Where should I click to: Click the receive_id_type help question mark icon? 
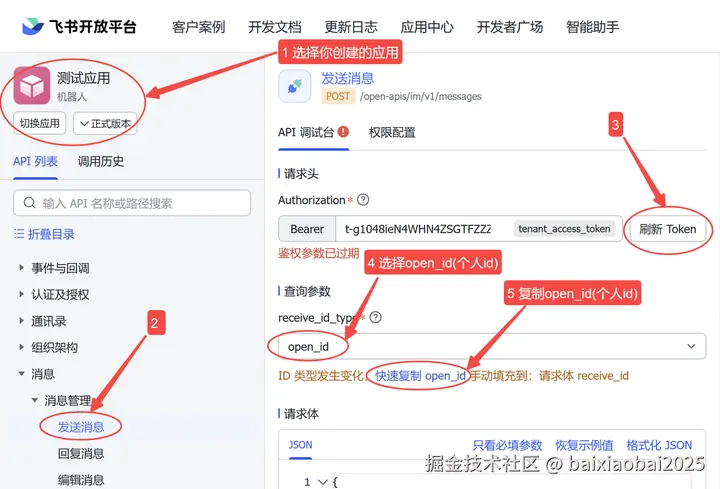tap(375, 317)
